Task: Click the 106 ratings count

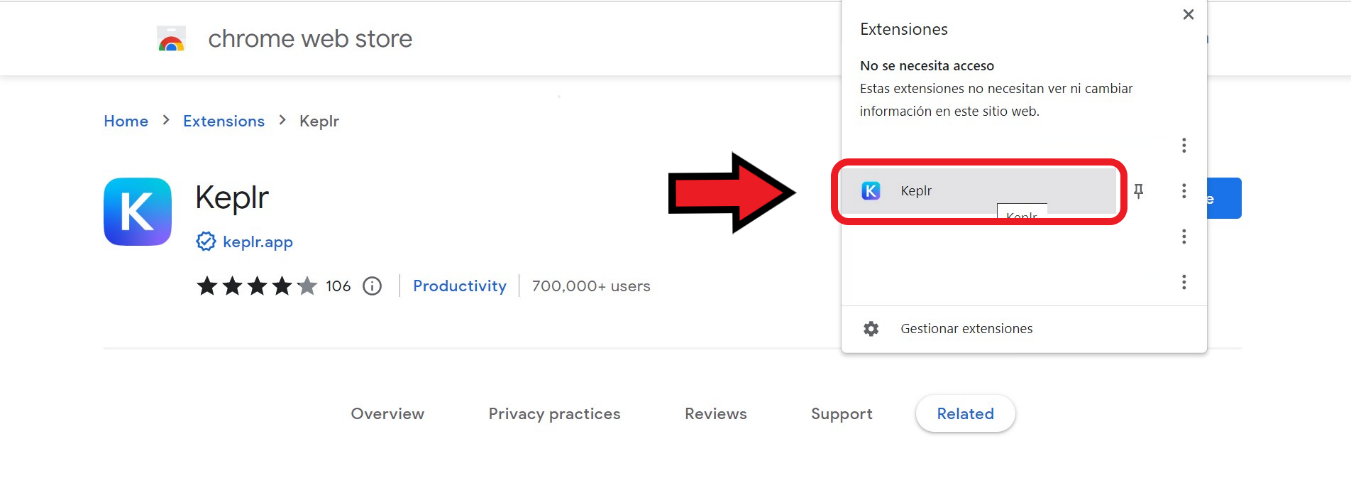Action: click(338, 286)
